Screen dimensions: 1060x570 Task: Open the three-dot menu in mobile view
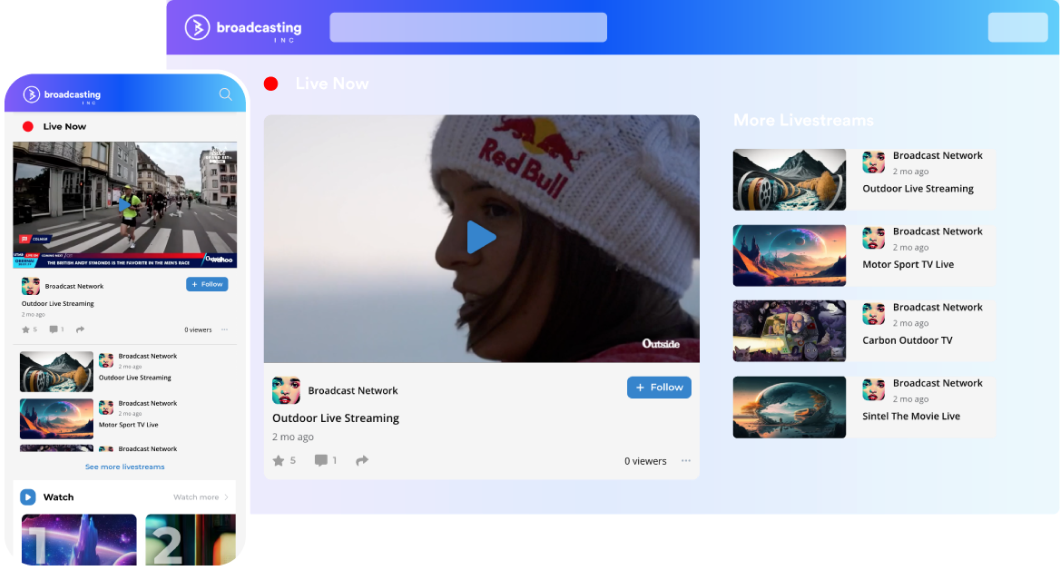(224, 329)
